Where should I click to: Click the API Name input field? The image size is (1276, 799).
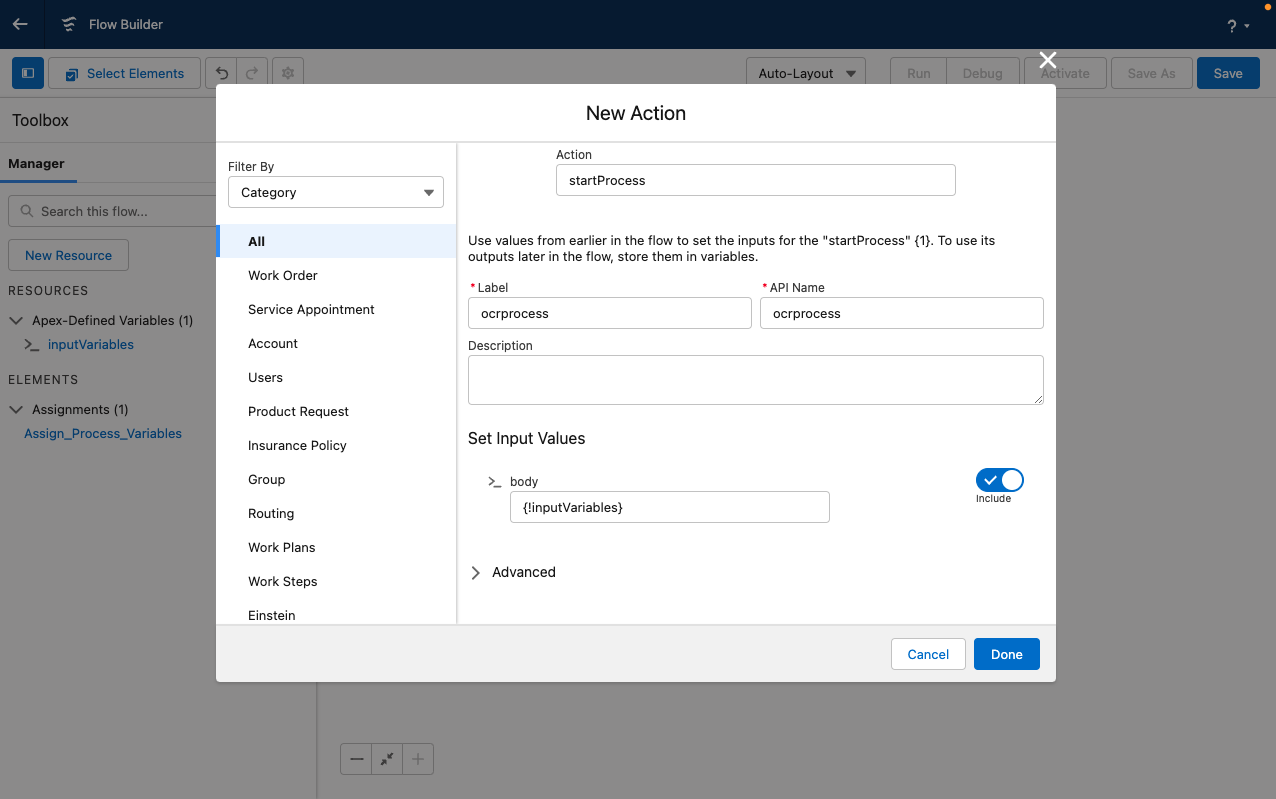pyautogui.click(x=902, y=313)
